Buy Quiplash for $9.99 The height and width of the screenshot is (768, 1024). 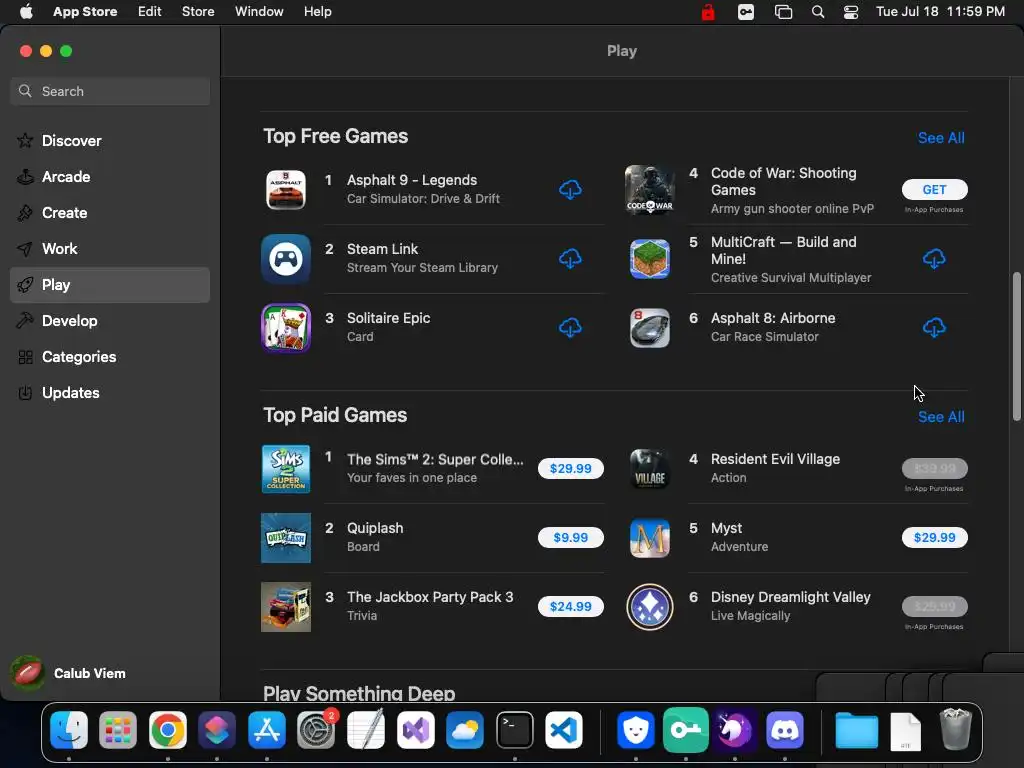click(570, 537)
